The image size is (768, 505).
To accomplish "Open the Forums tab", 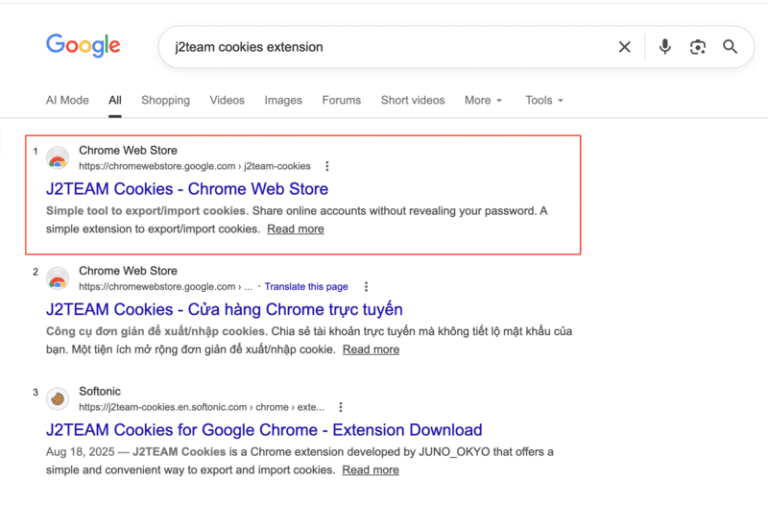I will 341,100.
